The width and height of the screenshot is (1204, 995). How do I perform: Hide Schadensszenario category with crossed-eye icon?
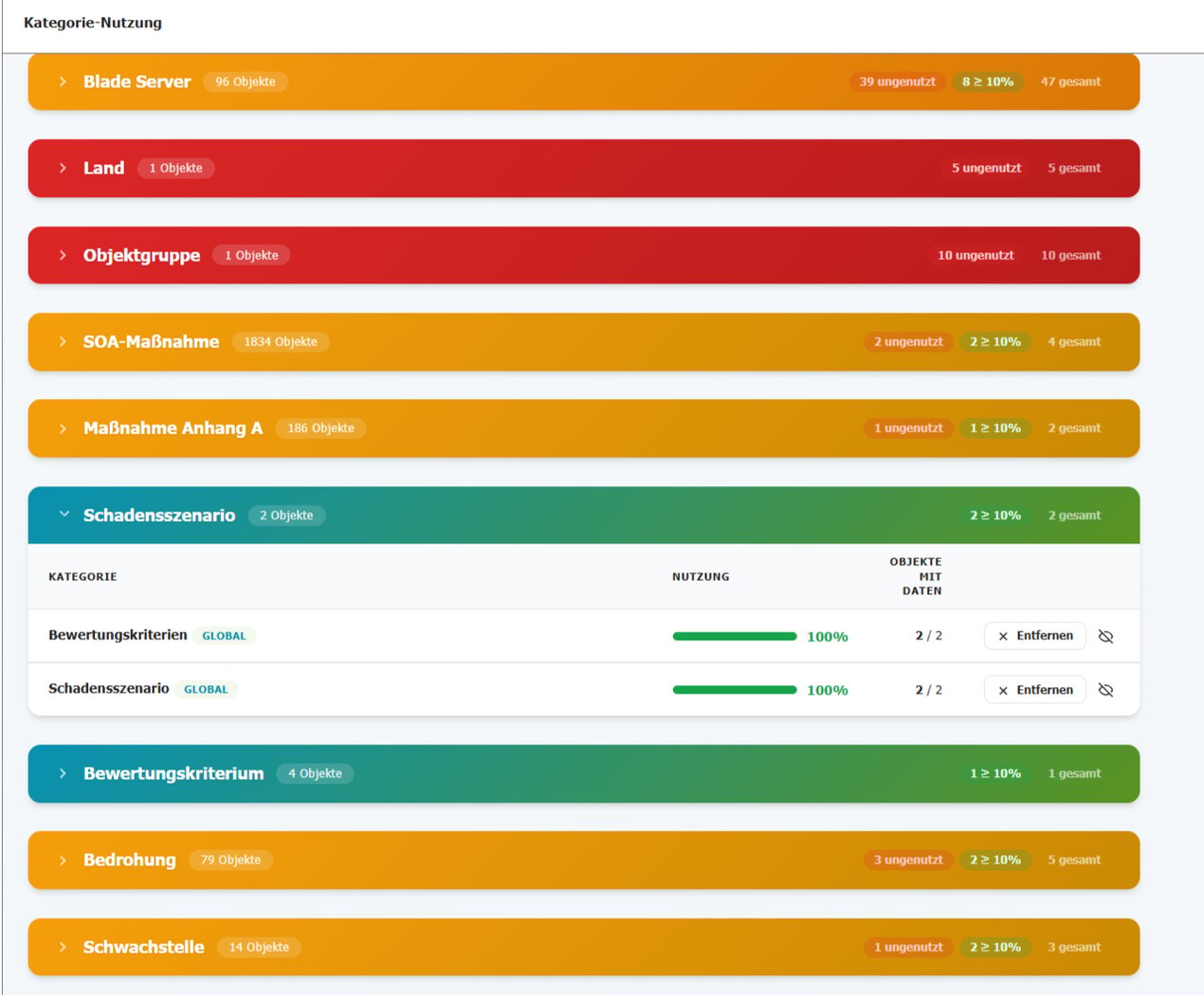[x=1105, y=690]
